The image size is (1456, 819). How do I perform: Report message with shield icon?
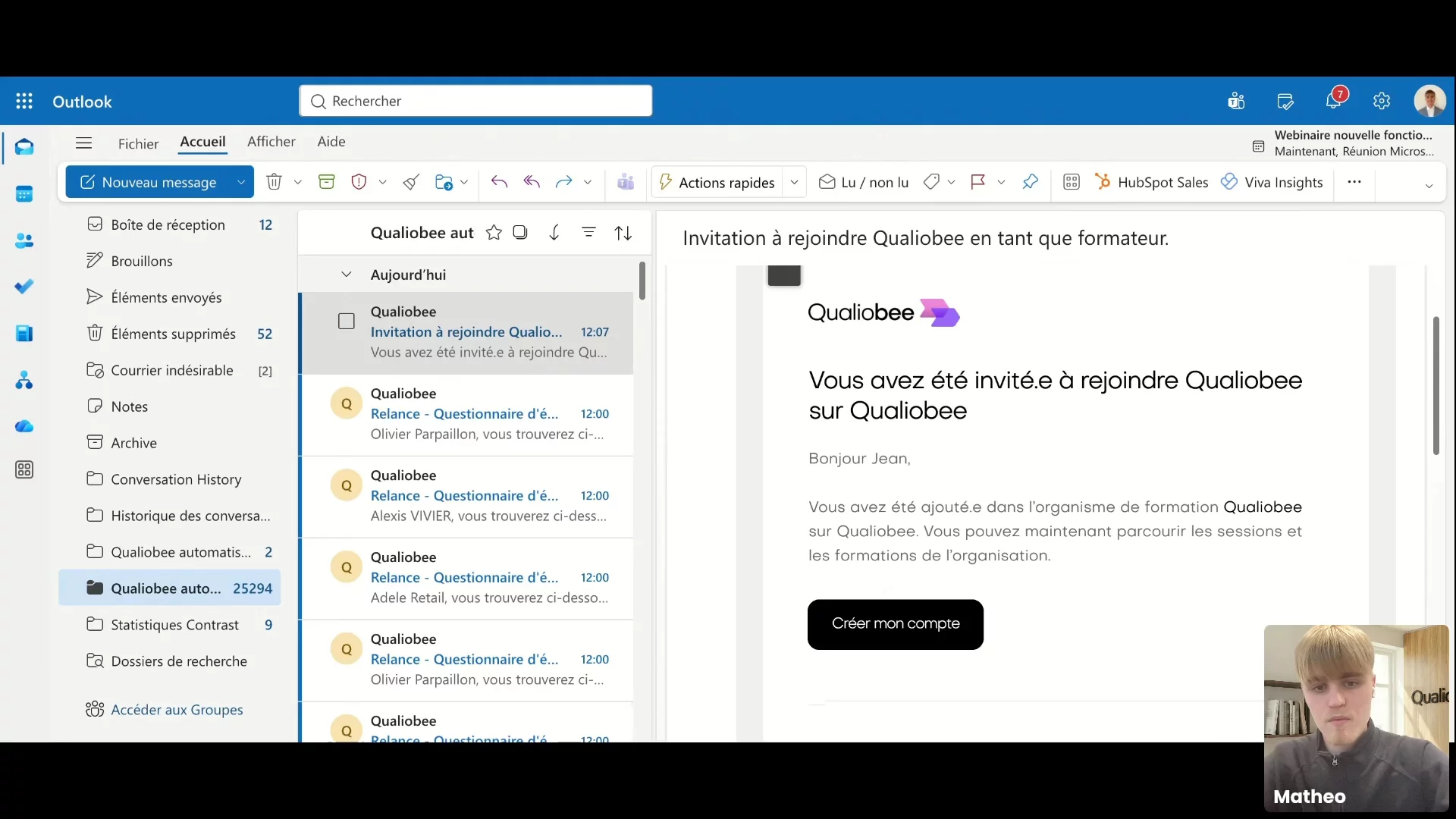[359, 182]
